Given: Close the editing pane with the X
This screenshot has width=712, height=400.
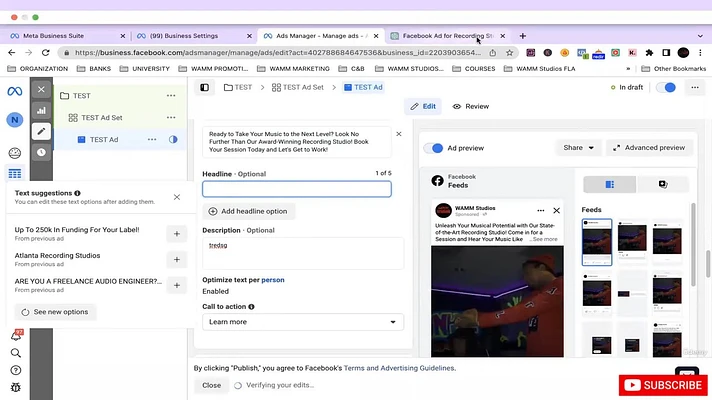Looking at the screenshot, I should [41, 89].
